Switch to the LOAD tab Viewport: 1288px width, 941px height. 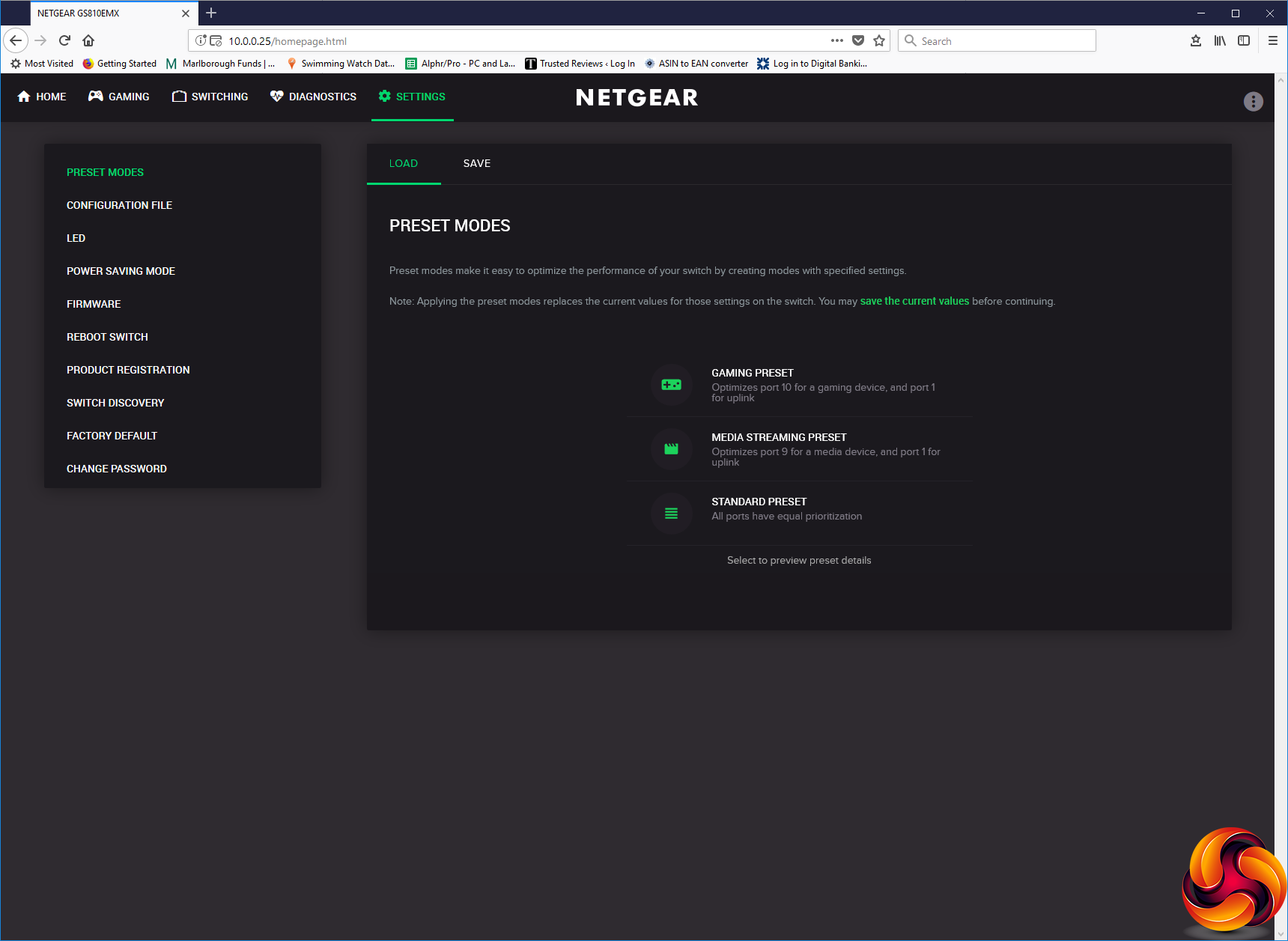click(x=404, y=163)
